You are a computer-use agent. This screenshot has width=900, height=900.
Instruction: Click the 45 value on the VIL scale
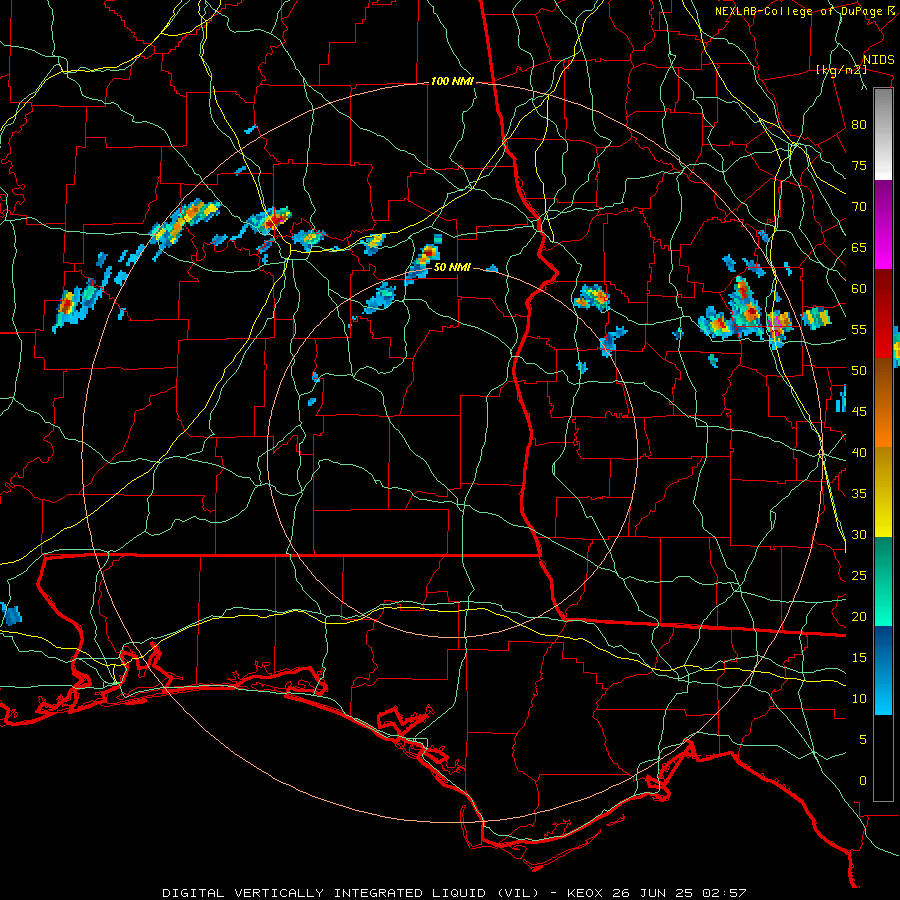(859, 412)
